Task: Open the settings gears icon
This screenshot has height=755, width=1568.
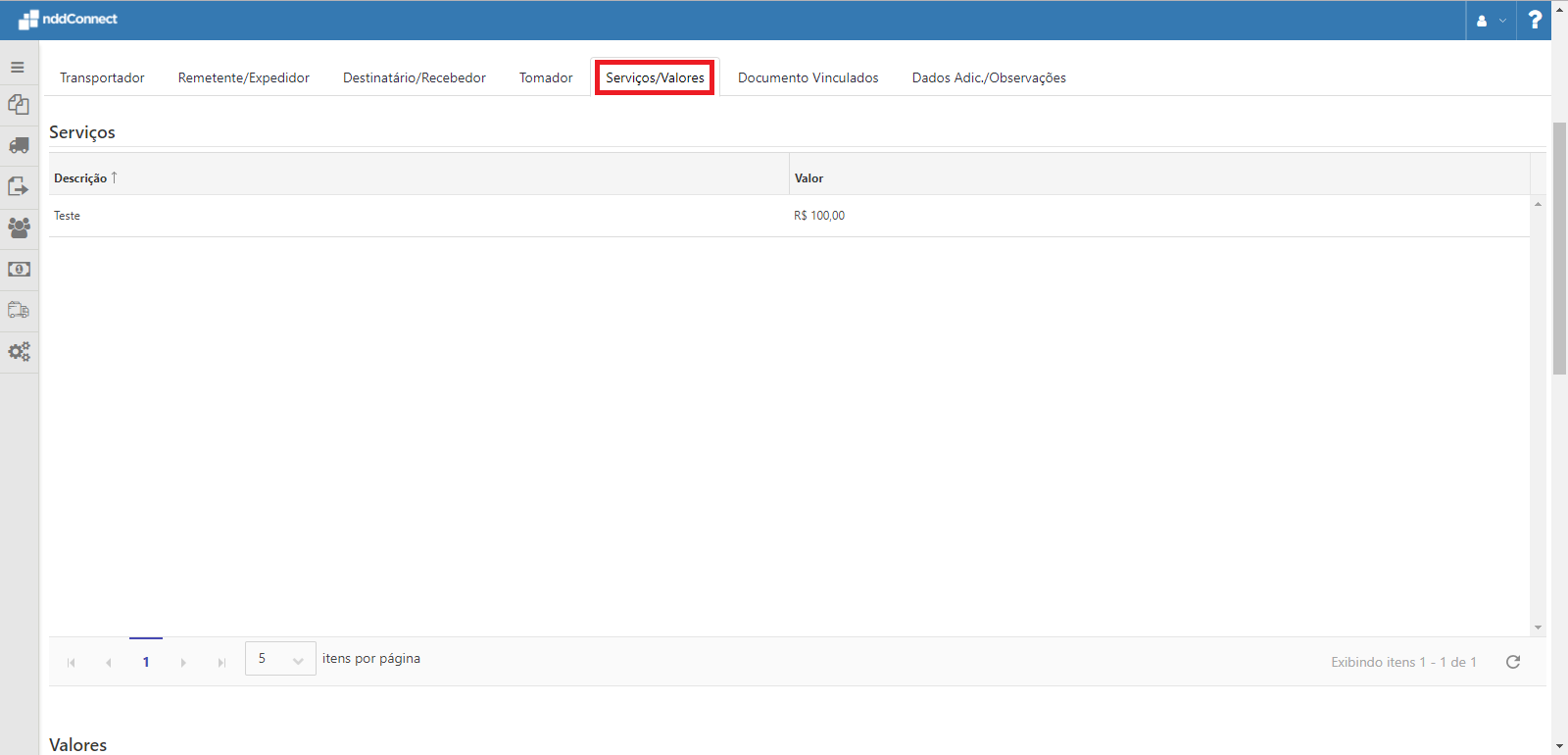Action: point(19,351)
